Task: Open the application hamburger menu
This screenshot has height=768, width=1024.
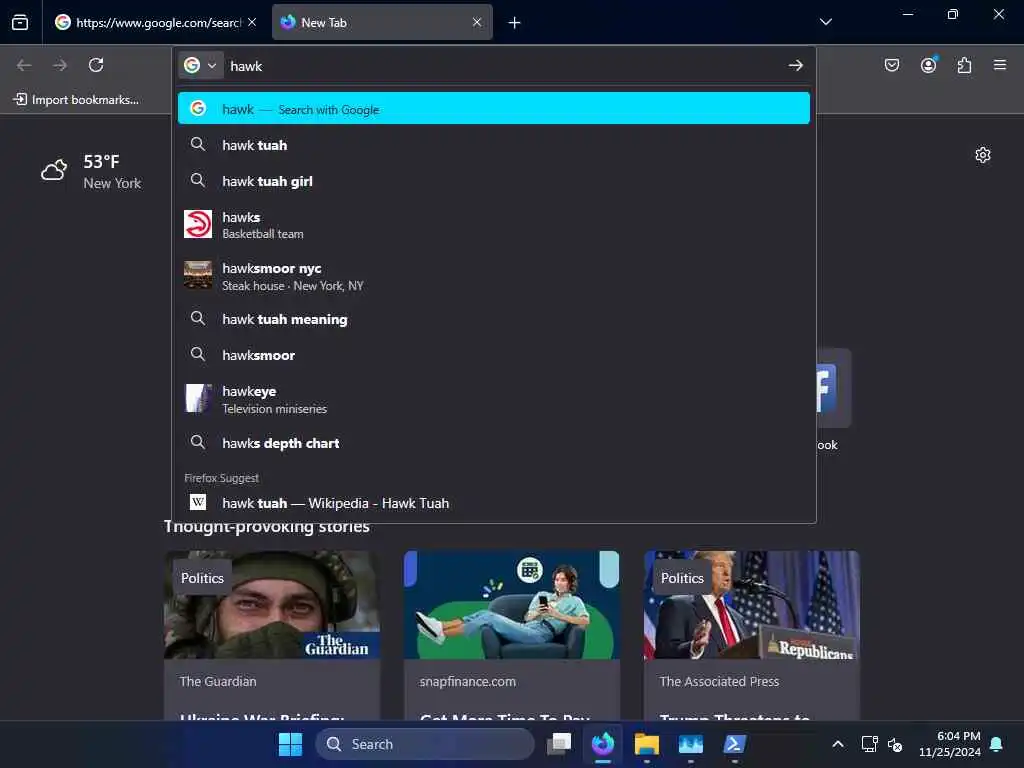Action: [1000, 65]
